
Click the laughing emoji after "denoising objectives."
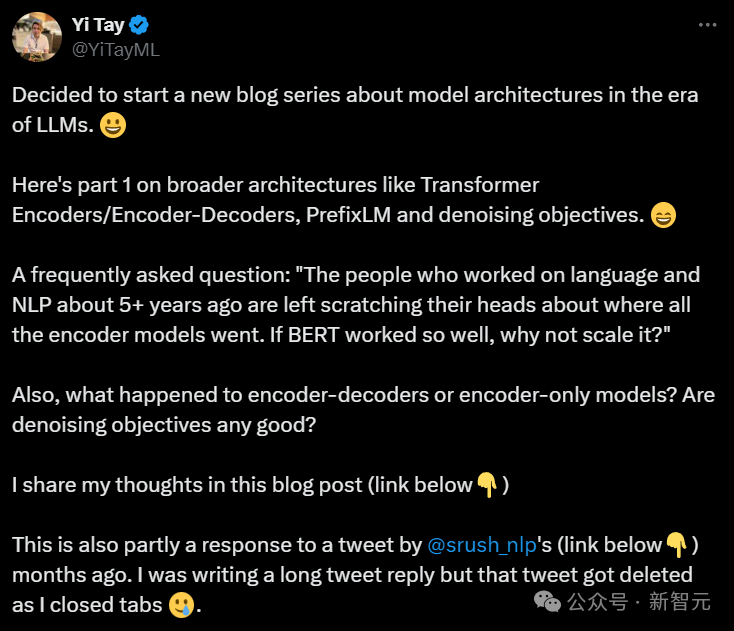coord(662,215)
